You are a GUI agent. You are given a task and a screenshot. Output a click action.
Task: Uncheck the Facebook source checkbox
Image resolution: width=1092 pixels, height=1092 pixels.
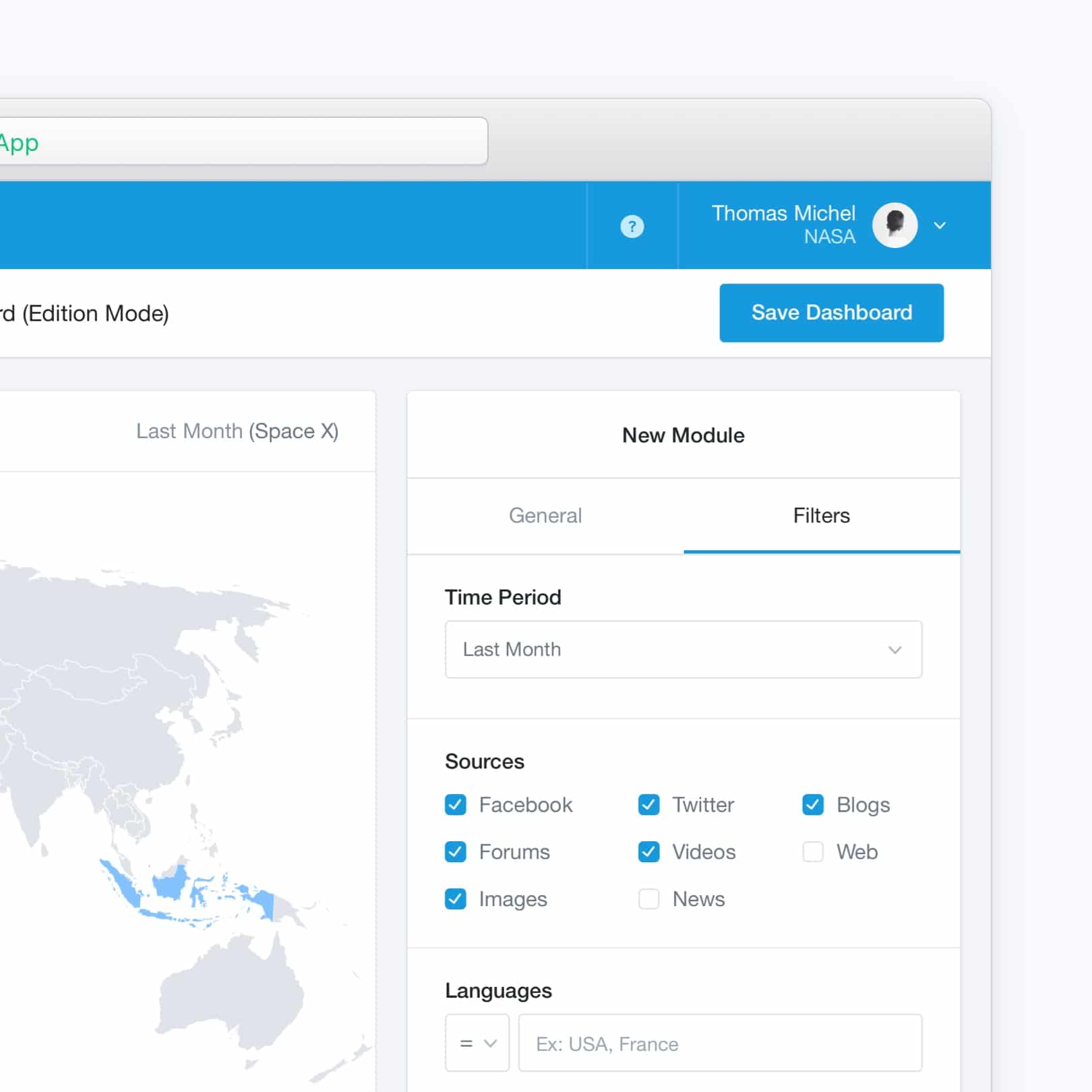456,804
